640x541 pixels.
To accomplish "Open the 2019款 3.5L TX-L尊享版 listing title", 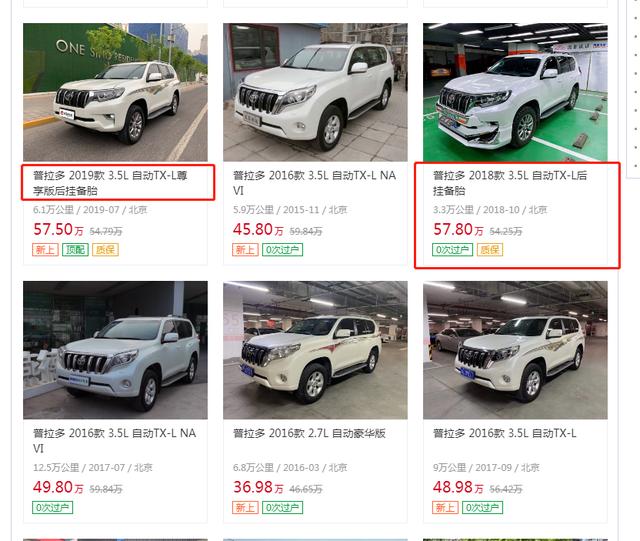I will pyautogui.click(x=110, y=183).
